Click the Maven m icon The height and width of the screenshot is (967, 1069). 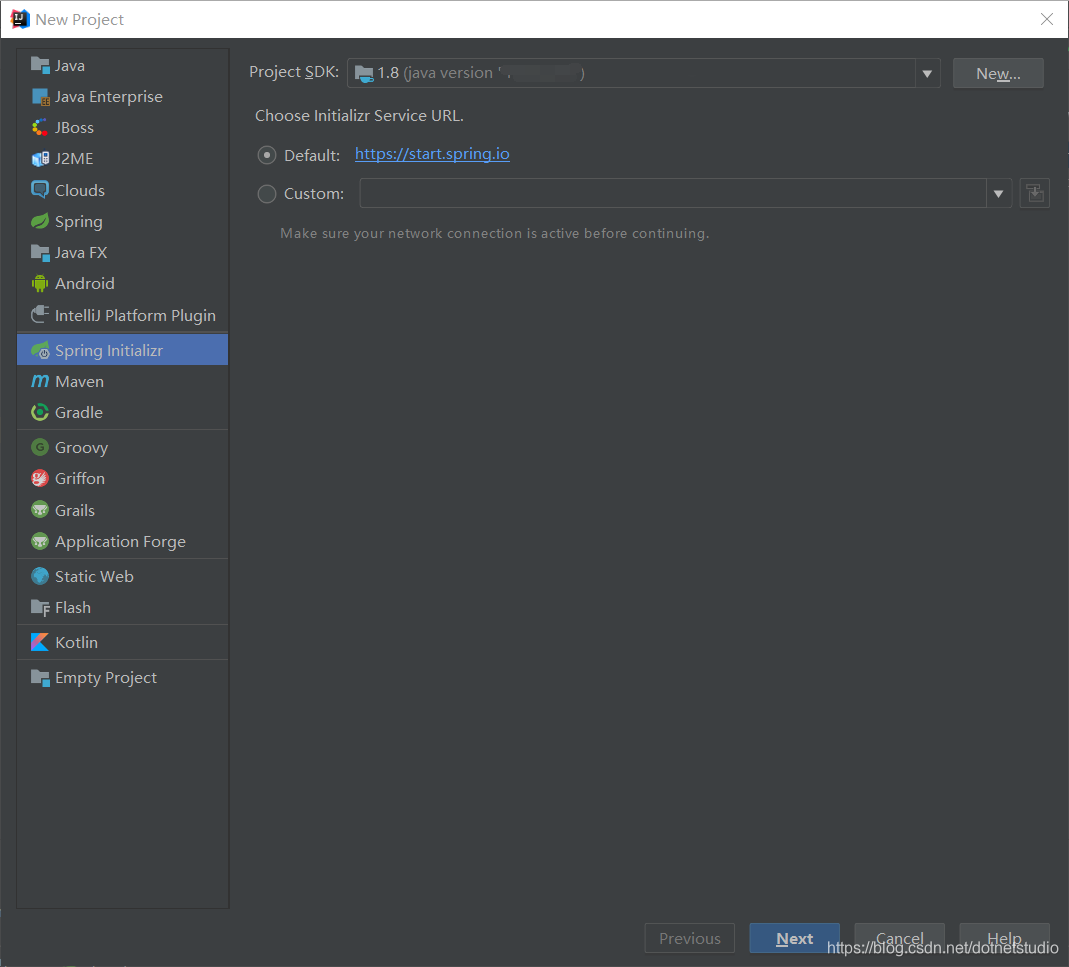(x=40, y=381)
